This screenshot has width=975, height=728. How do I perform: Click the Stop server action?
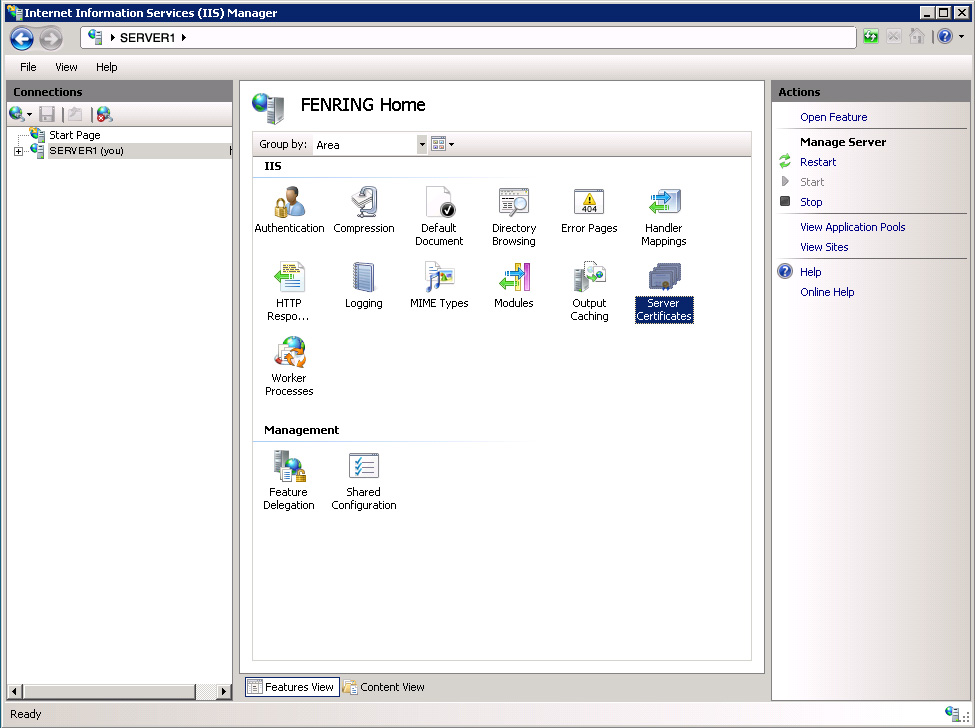coord(811,202)
